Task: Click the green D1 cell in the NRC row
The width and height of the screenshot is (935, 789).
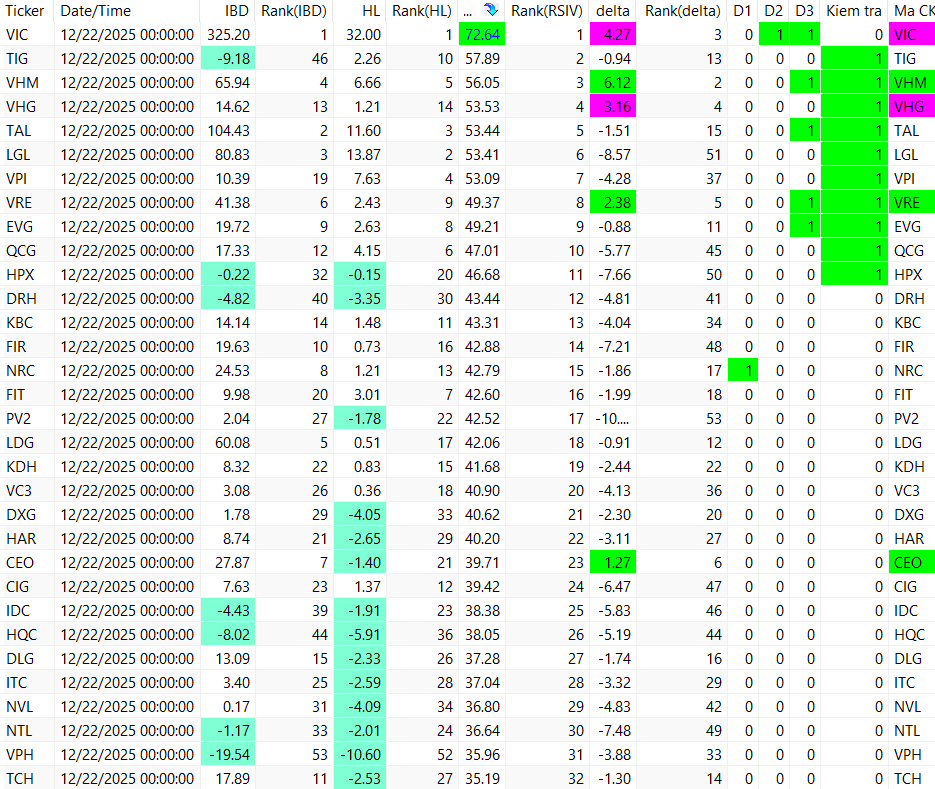Action: pyautogui.click(x=743, y=370)
